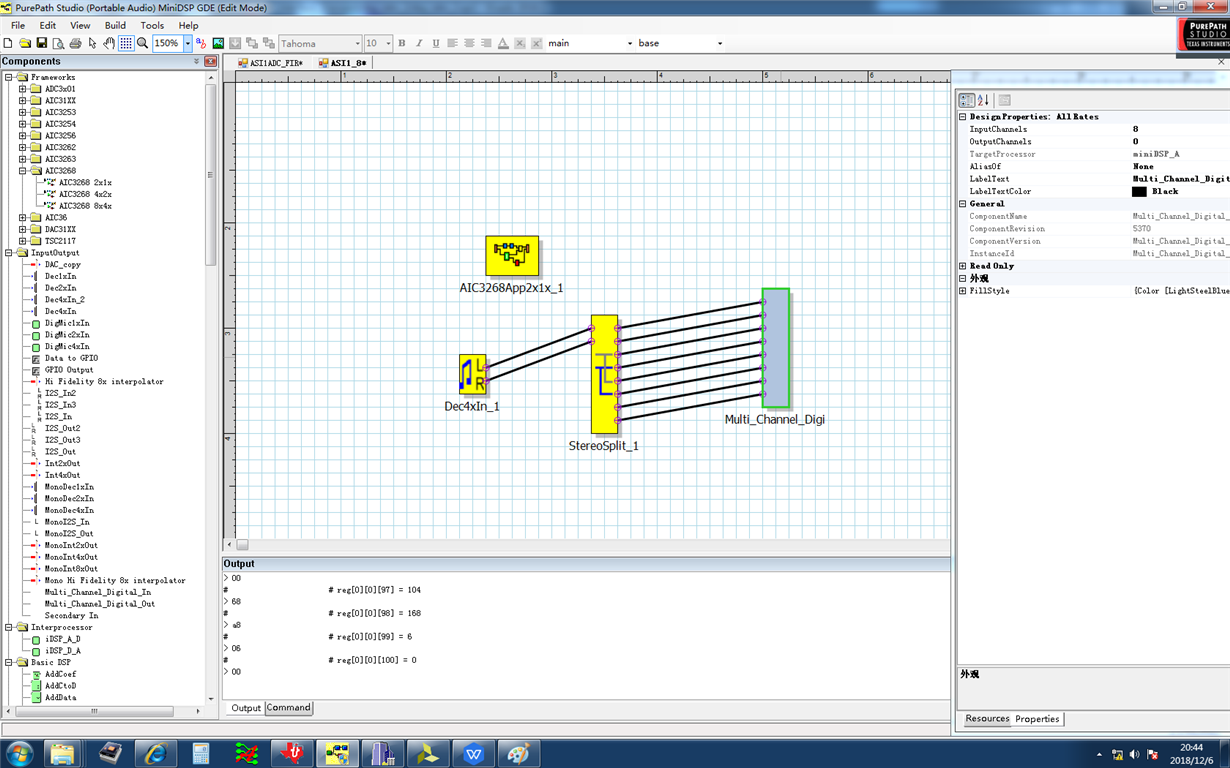Expand the AIC3254 framework folder
This screenshot has height=768, width=1230.
(x=23, y=124)
